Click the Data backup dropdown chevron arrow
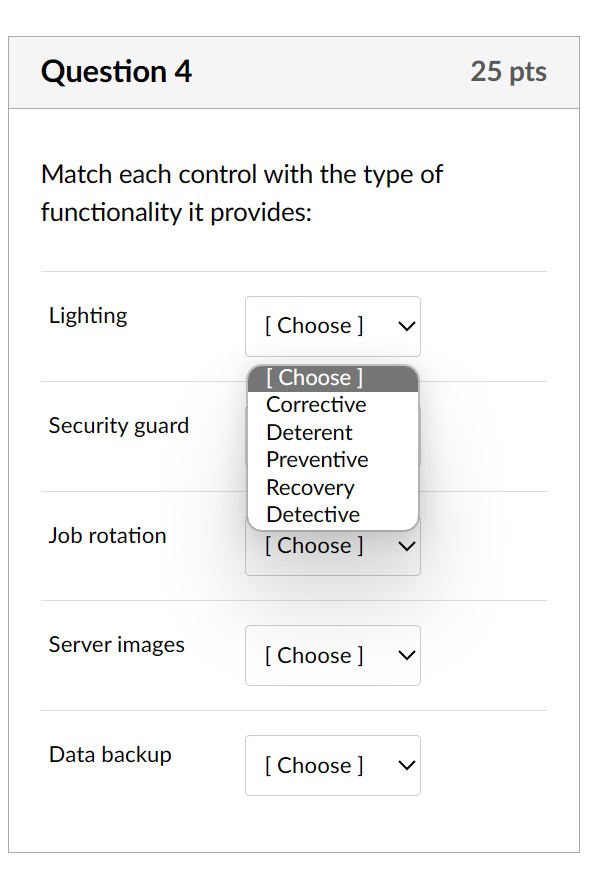Image resolution: width=595 pixels, height=883 pixels. click(x=404, y=765)
